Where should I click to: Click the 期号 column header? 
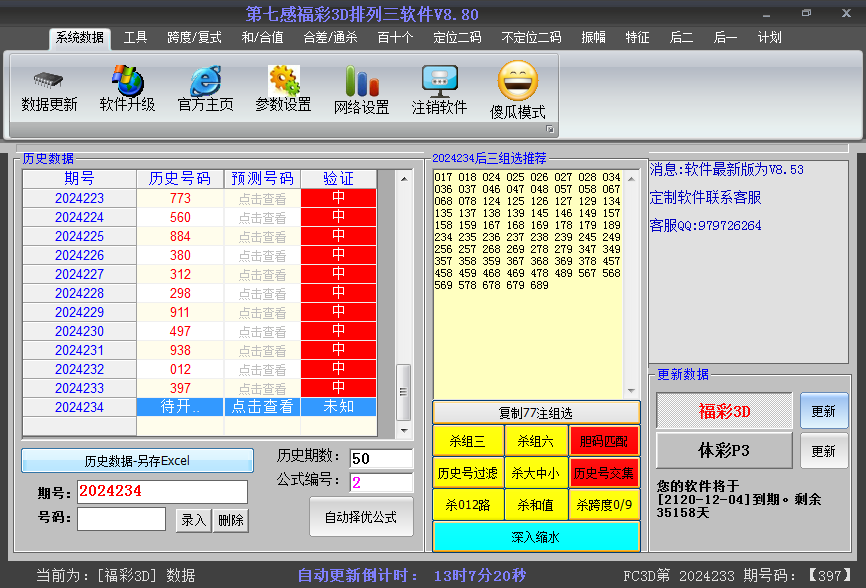pyautogui.click(x=80, y=179)
